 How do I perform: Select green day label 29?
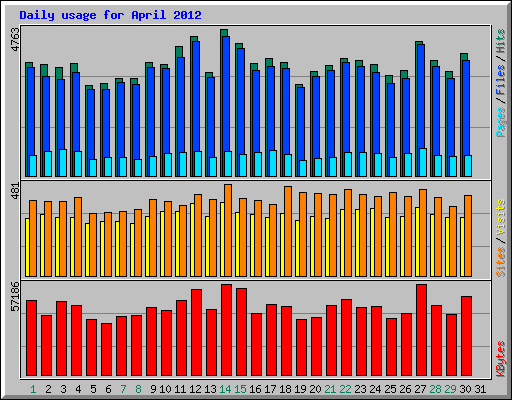tap(450, 389)
